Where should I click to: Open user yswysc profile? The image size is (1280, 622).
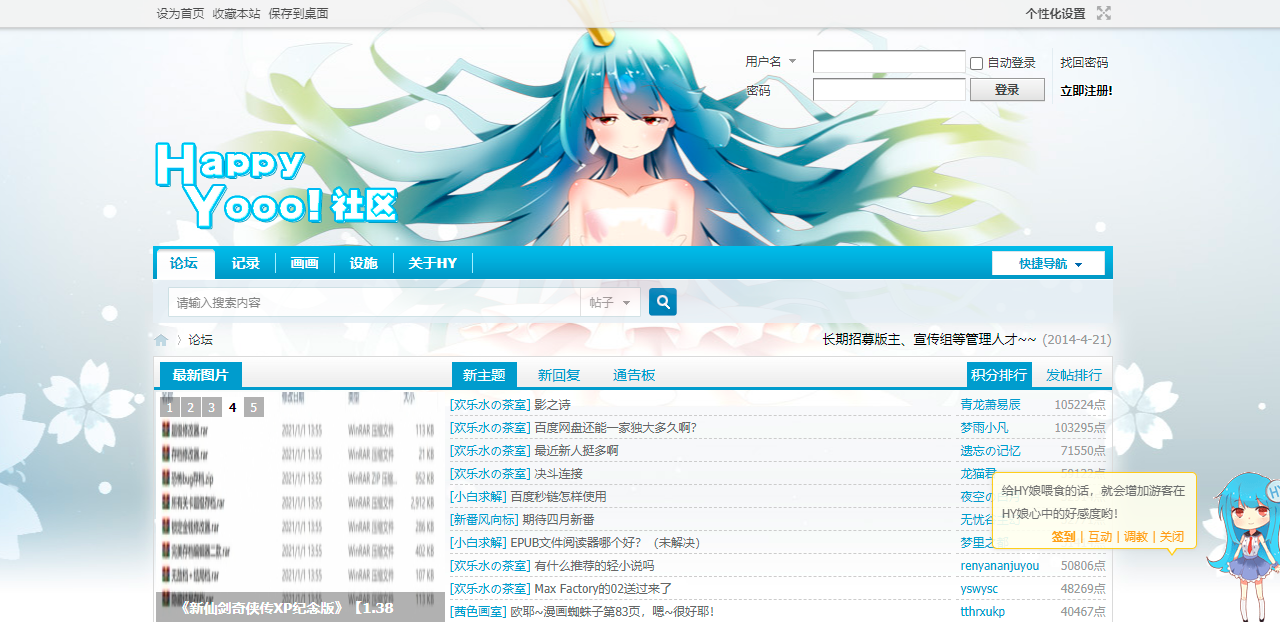click(979, 589)
